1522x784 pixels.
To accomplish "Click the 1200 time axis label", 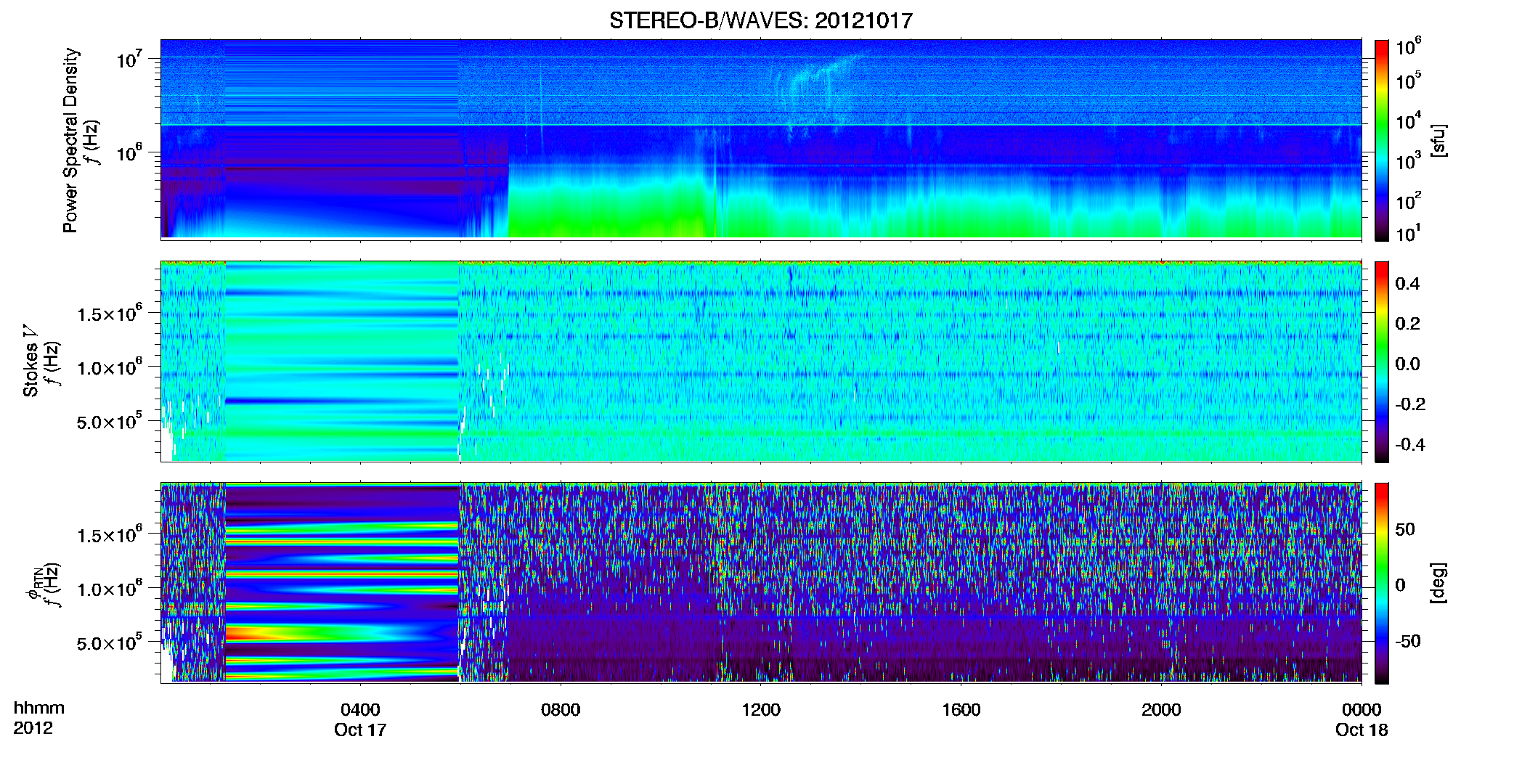I will pyautogui.click(x=760, y=709).
